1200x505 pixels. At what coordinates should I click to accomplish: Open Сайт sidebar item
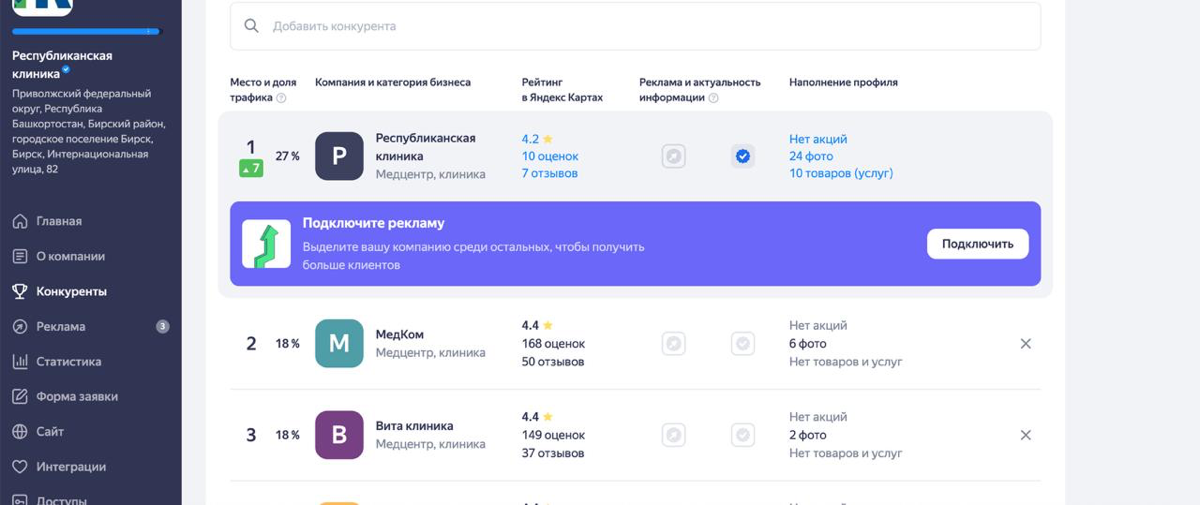coord(50,431)
